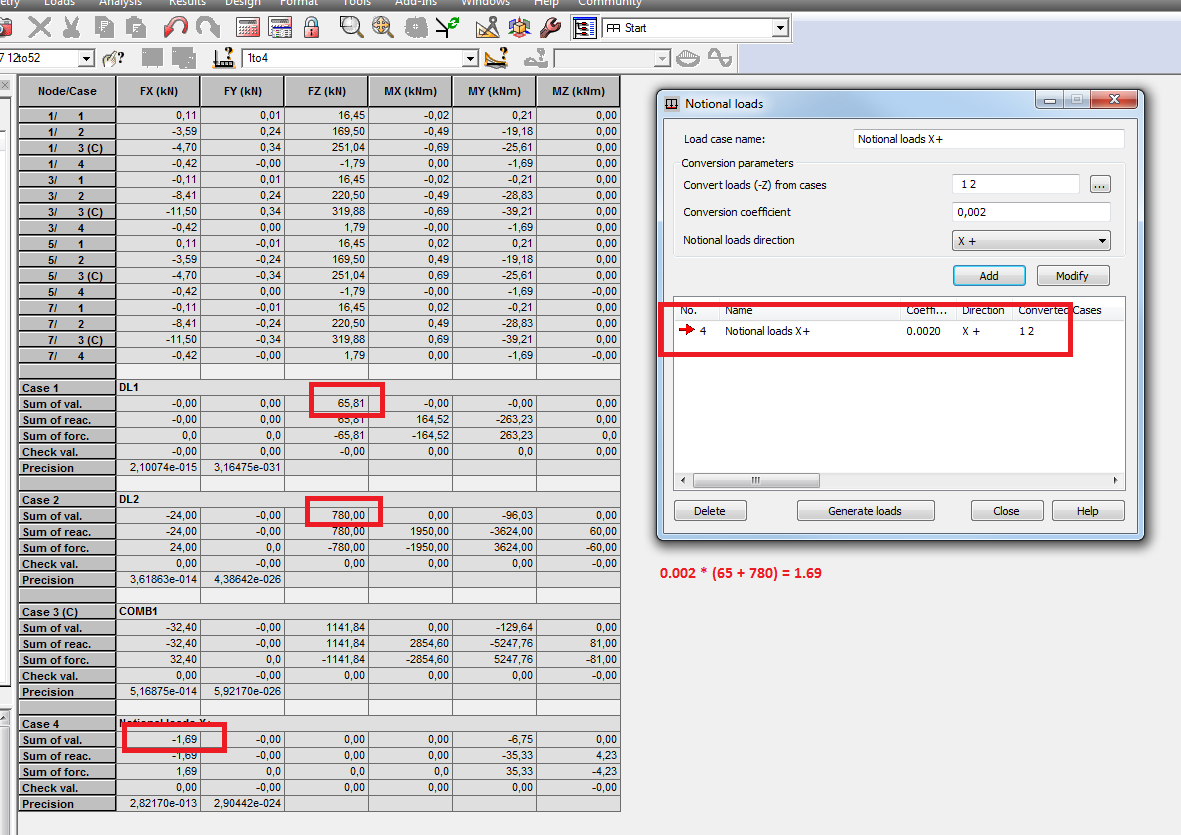Click the Modify button in Notional loads
1181x835 pixels.
(x=1072, y=275)
